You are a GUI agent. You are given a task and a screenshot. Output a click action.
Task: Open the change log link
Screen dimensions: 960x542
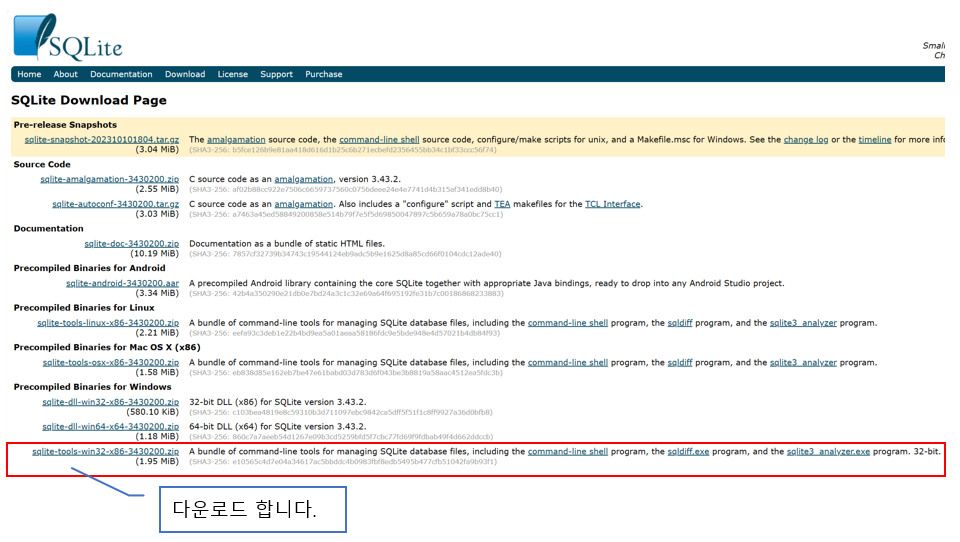(806, 140)
